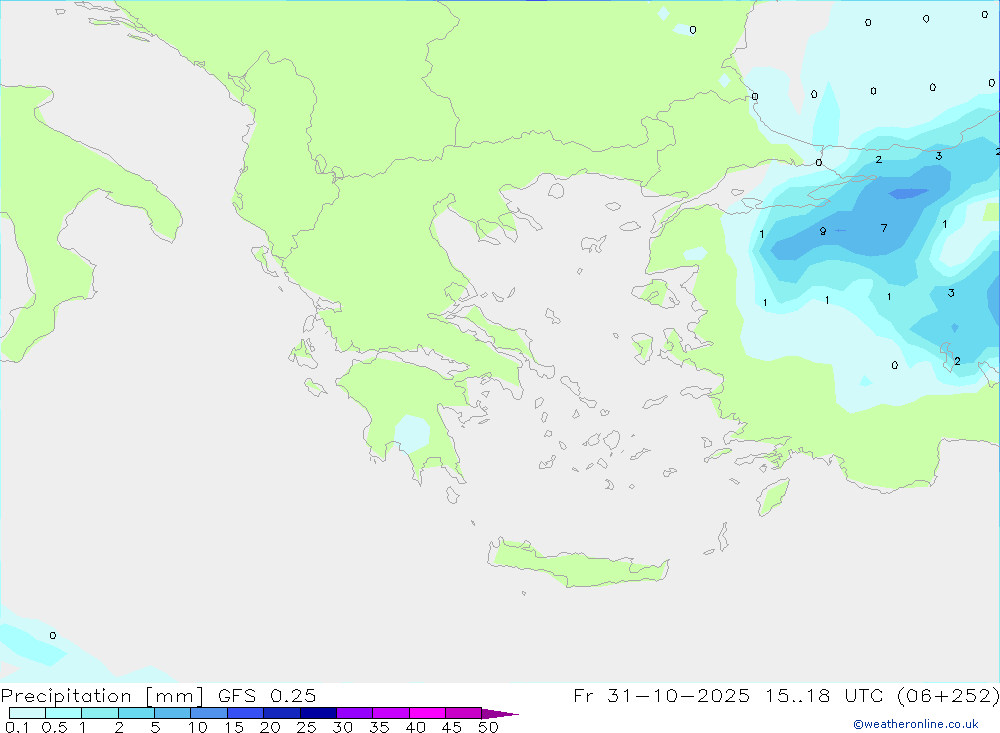
Task: Select the 2–5 mm legend color swatch
Action: [136, 713]
